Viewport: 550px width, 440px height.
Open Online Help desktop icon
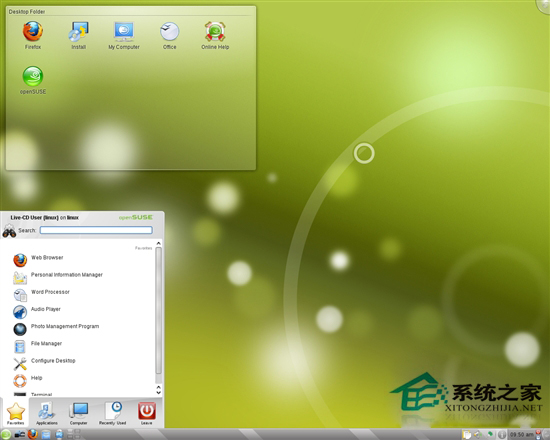pos(215,35)
